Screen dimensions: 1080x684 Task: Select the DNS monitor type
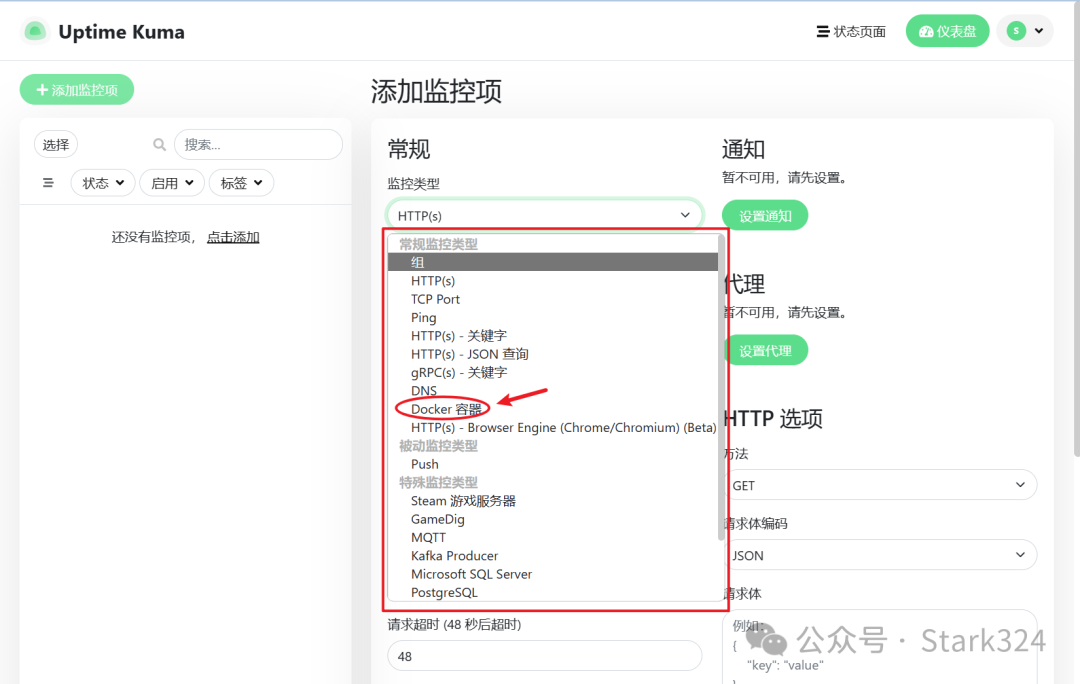[x=552, y=391]
